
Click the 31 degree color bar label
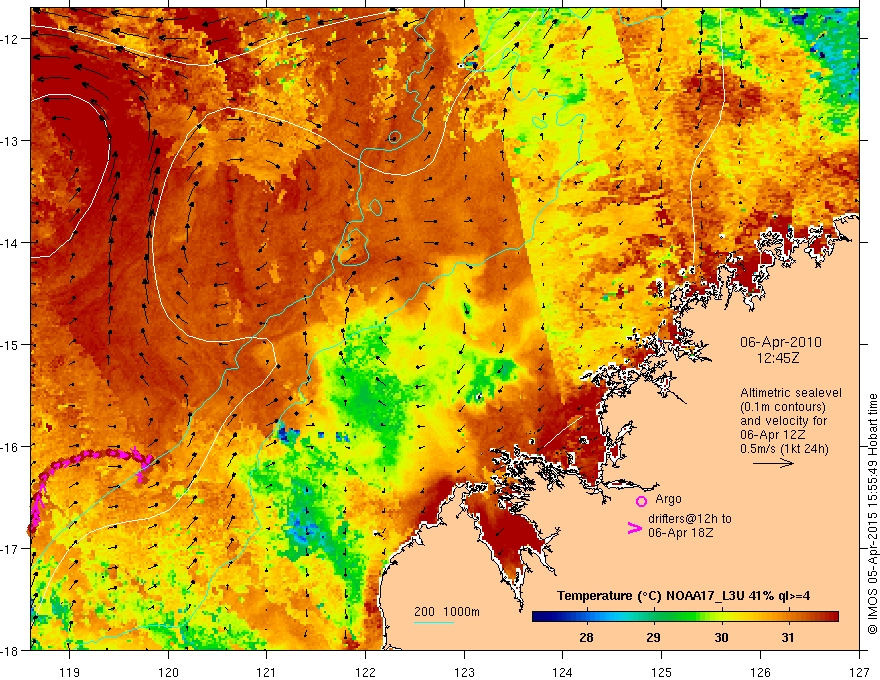[788, 637]
